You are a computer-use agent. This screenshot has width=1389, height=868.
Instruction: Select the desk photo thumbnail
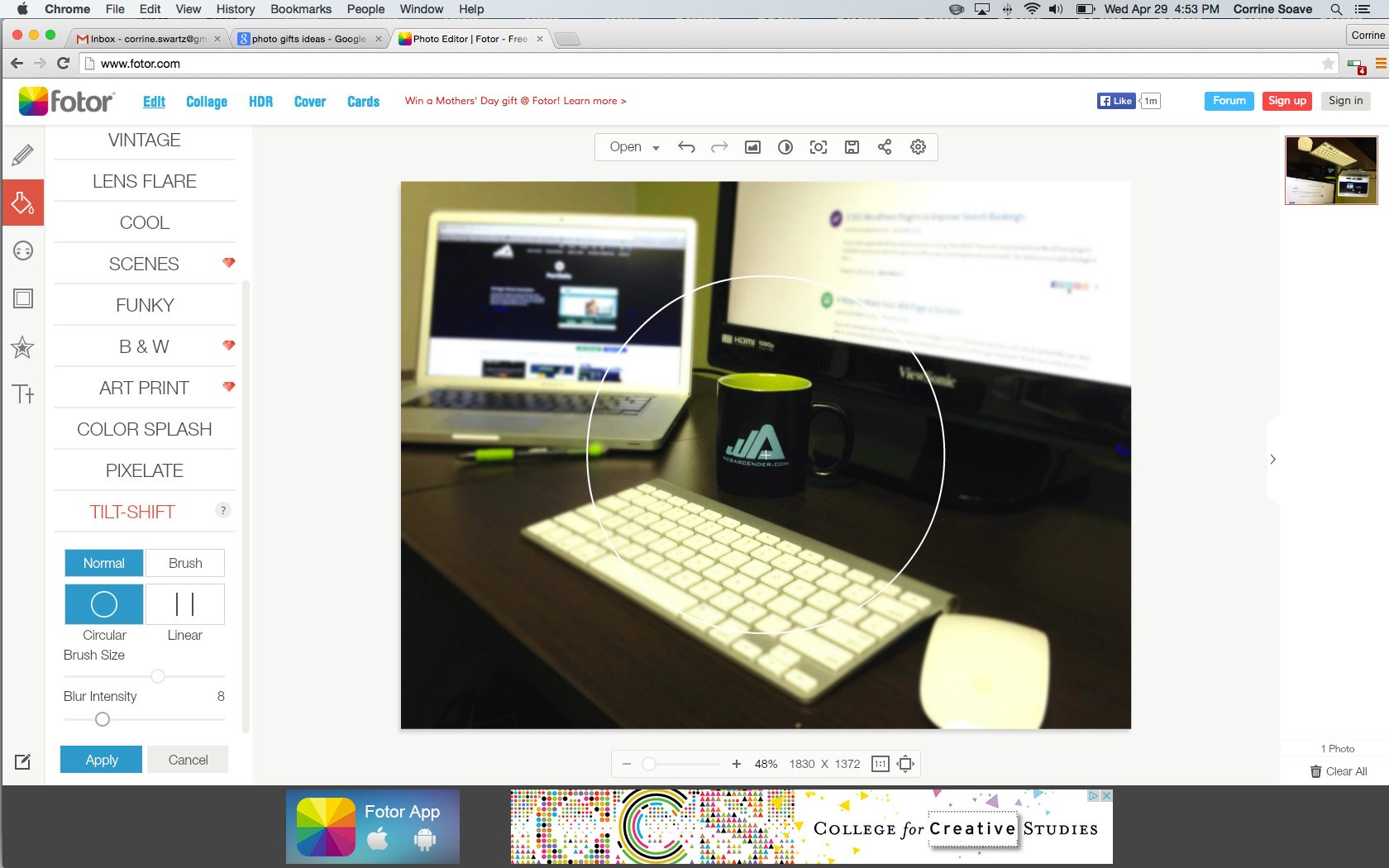pyautogui.click(x=1331, y=170)
